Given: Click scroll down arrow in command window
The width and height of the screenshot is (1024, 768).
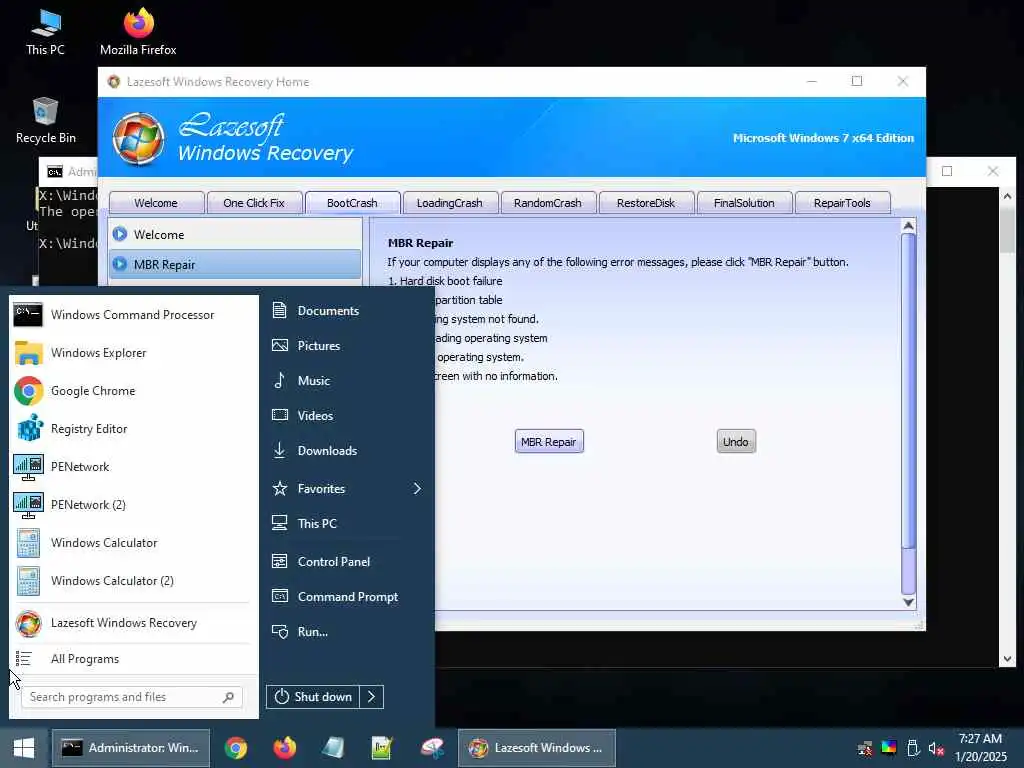Looking at the screenshot, I should [1007, 659].
